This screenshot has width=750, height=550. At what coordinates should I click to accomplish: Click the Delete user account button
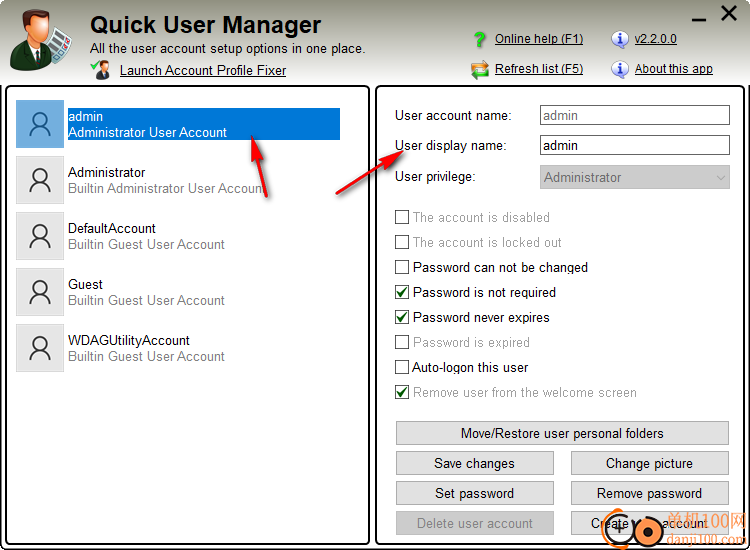[x=474, y=523]
